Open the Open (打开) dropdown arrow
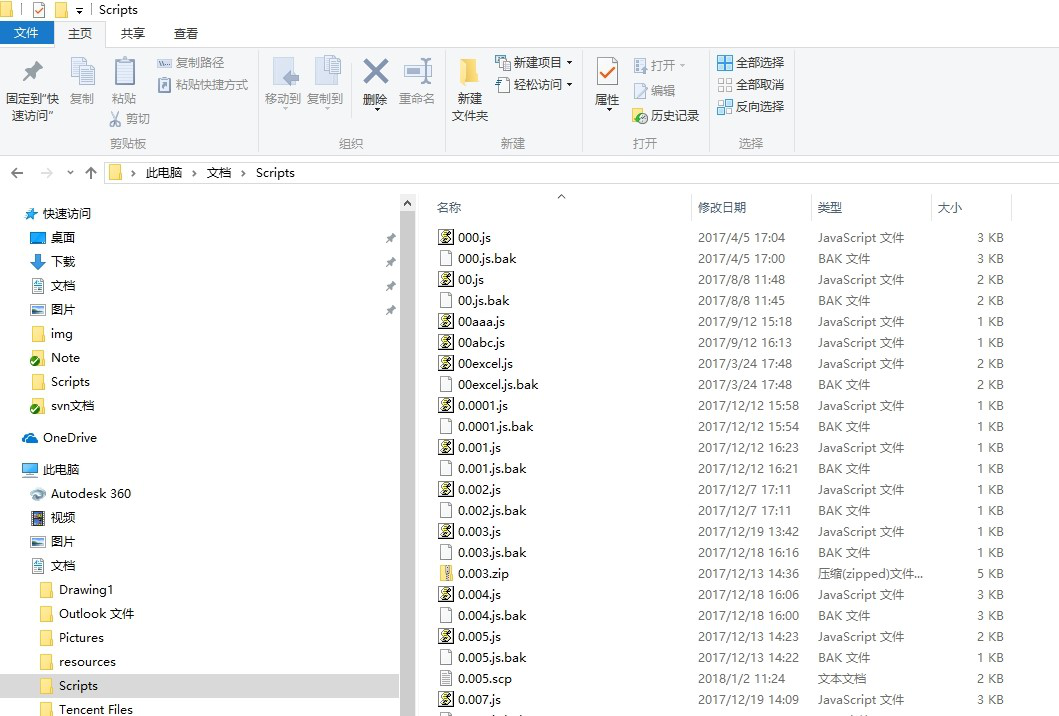The height and width of the screenshot is (716, 1059). pos(682,66)
